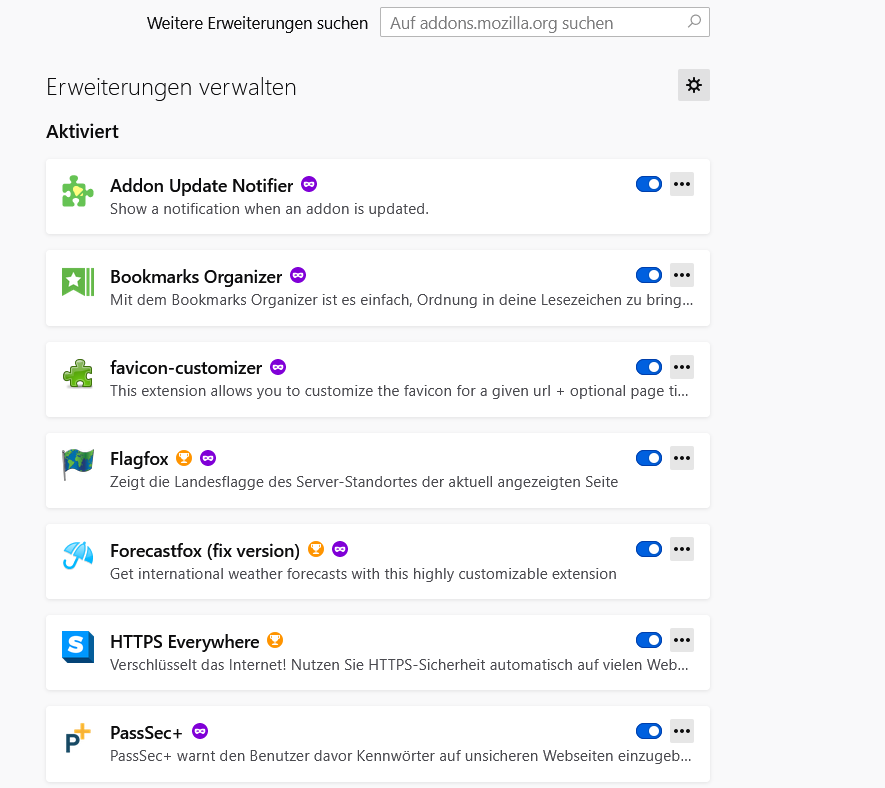Disable Forecastfox using its toggle
The image size is (885, 788).
pos(648,549)
